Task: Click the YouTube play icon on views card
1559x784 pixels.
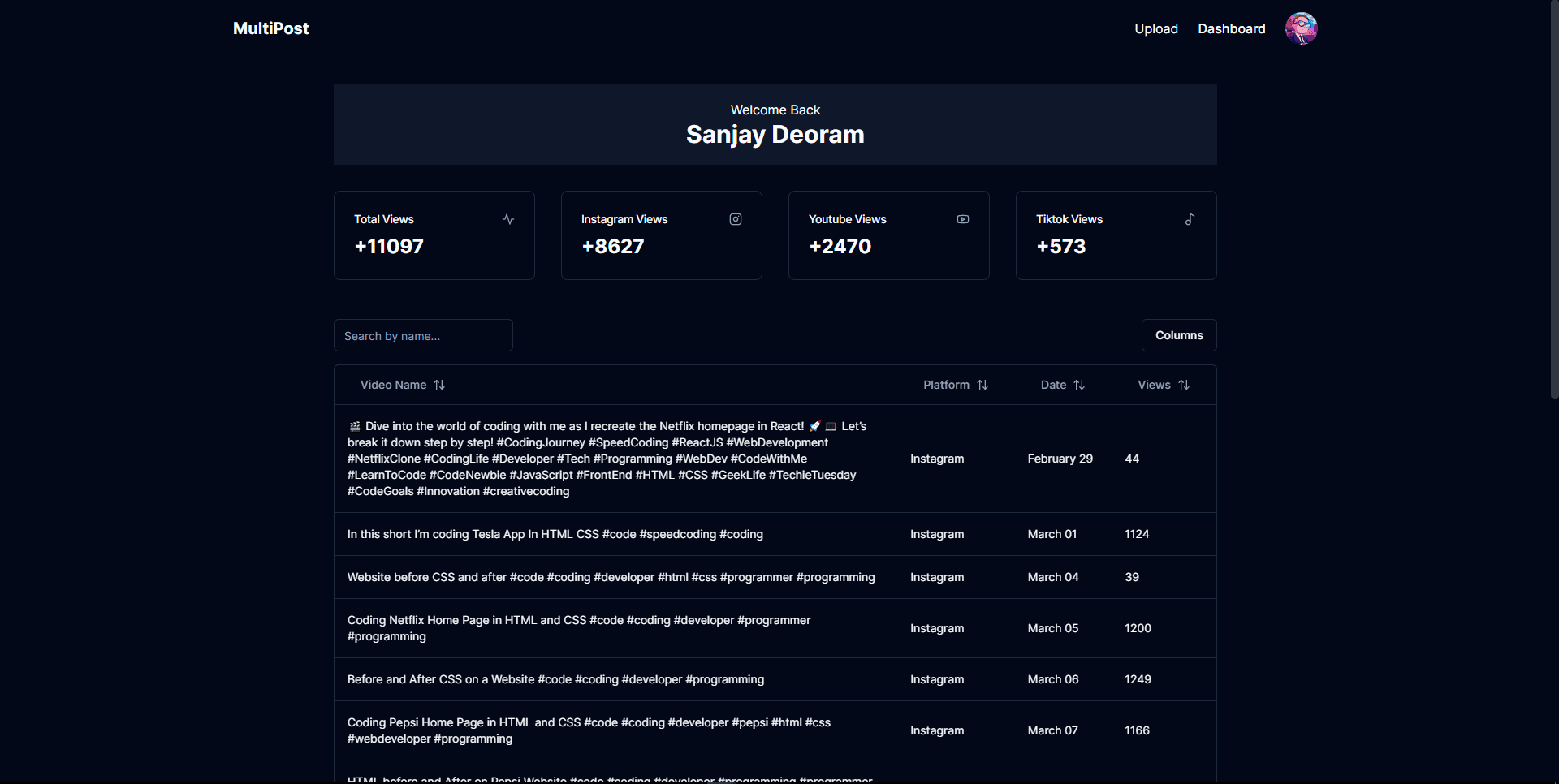Action: (x=963, y=219)
